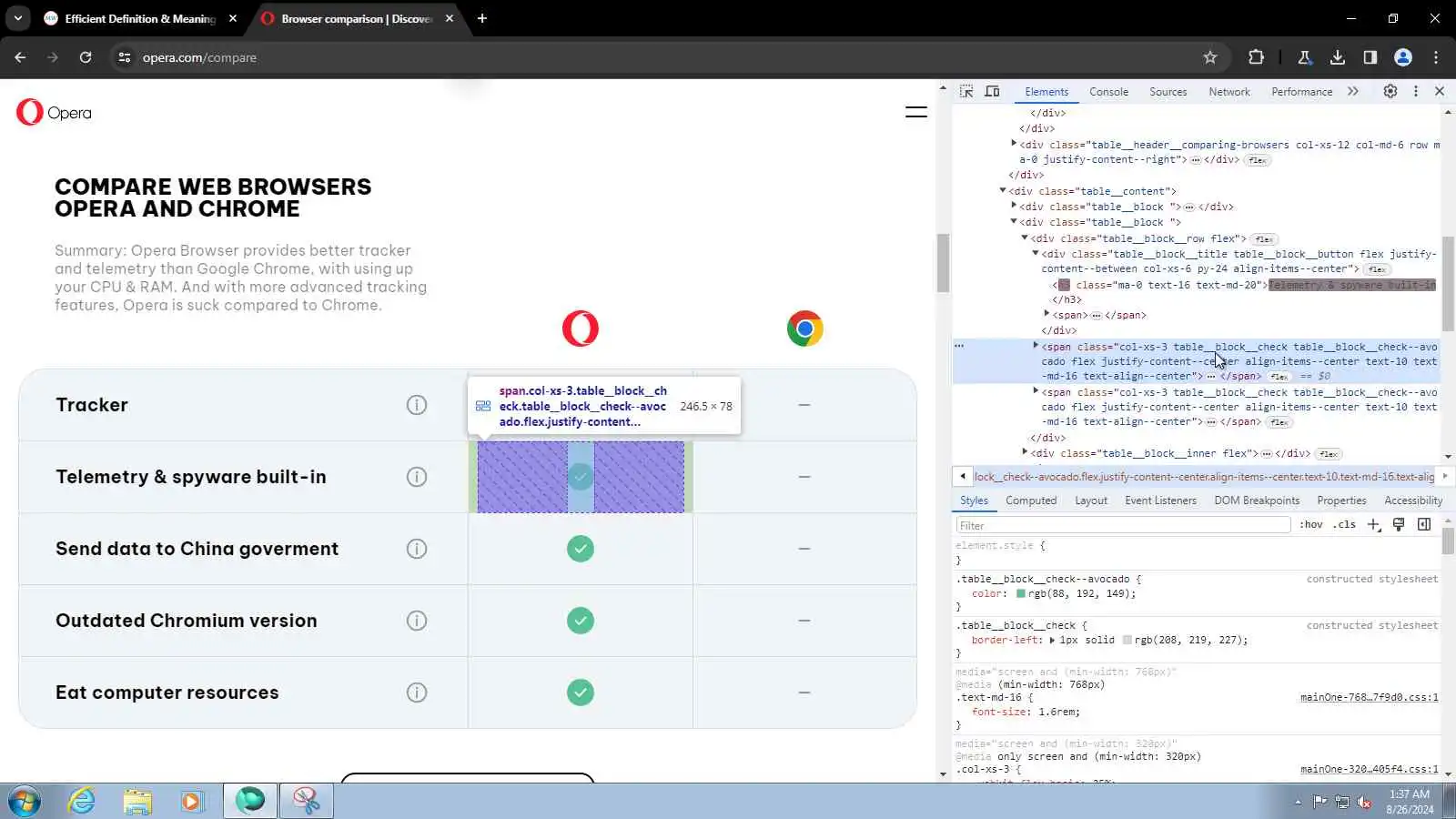Open the Downloads toolbar icon

coord(1337,57)
